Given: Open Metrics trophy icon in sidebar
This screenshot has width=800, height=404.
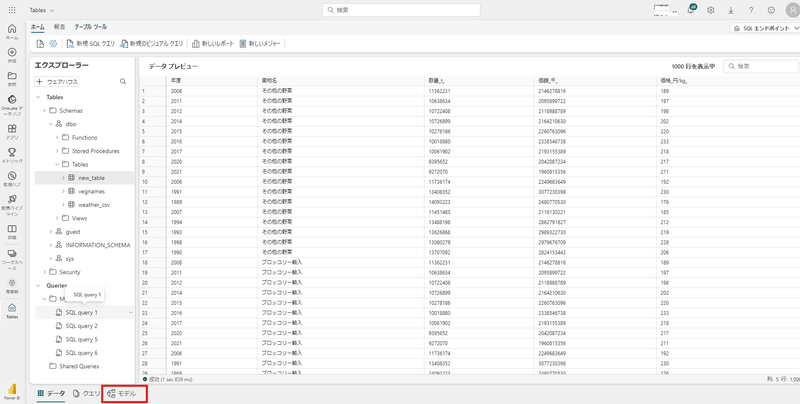Looking at the screenshot, I should pos(12,155).
